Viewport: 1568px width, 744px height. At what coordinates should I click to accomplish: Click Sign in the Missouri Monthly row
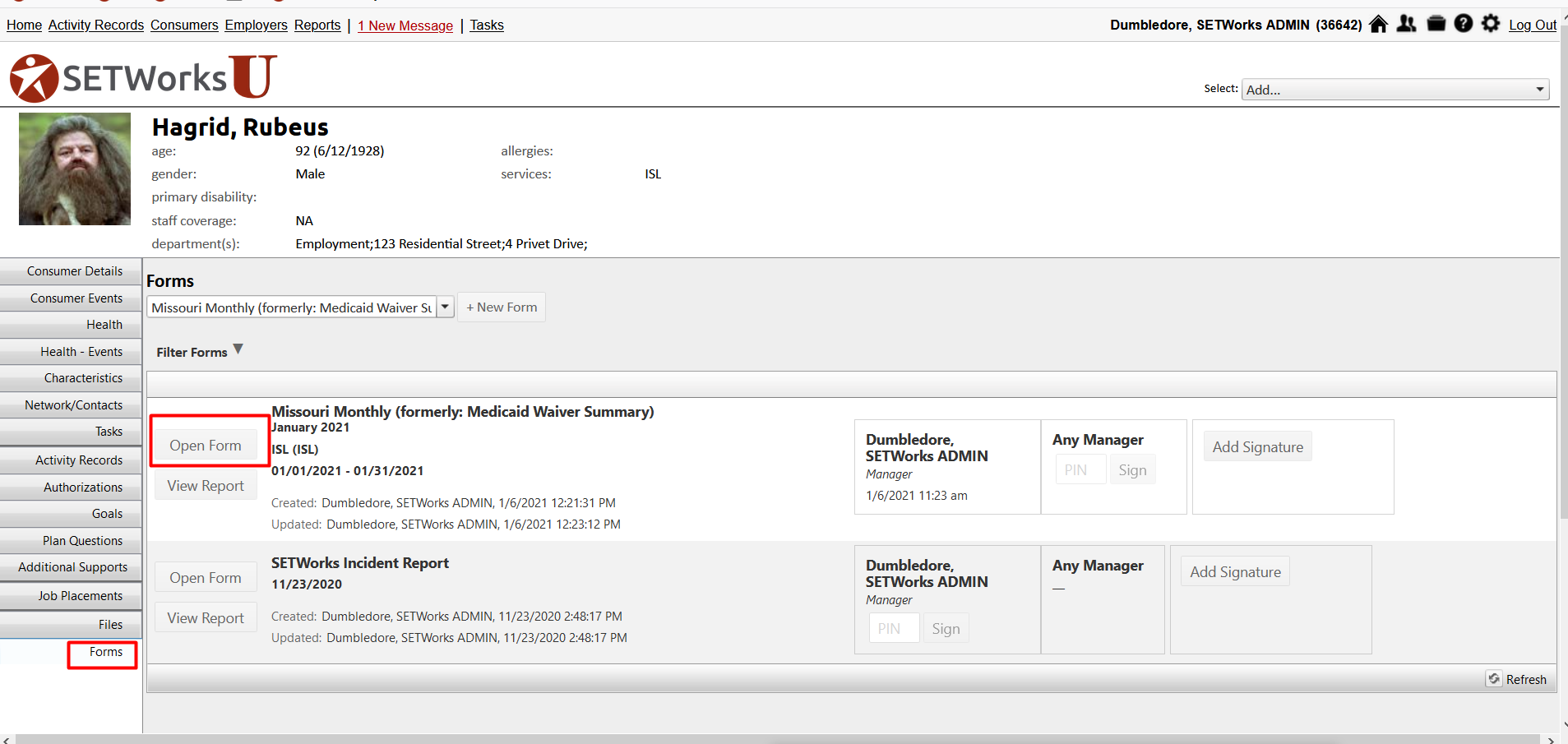point(1132,470)
